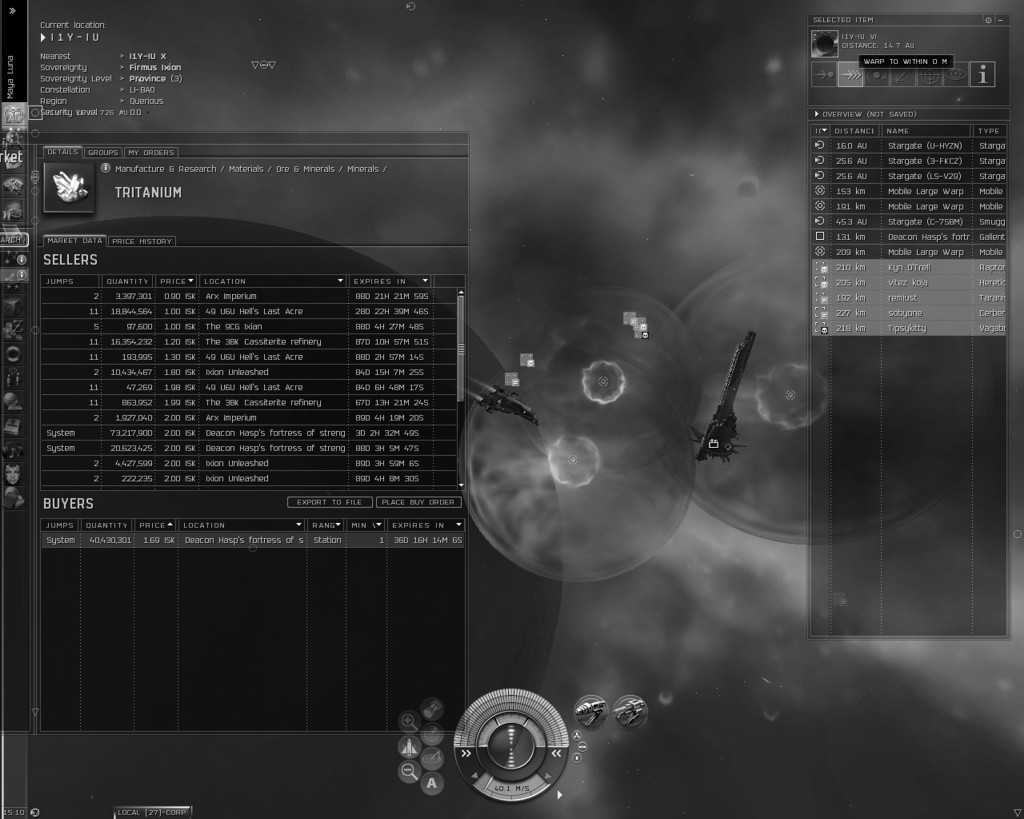Sort buyers by Location column header
Viewport: 1024px width, 819px height.
[242, 525]
